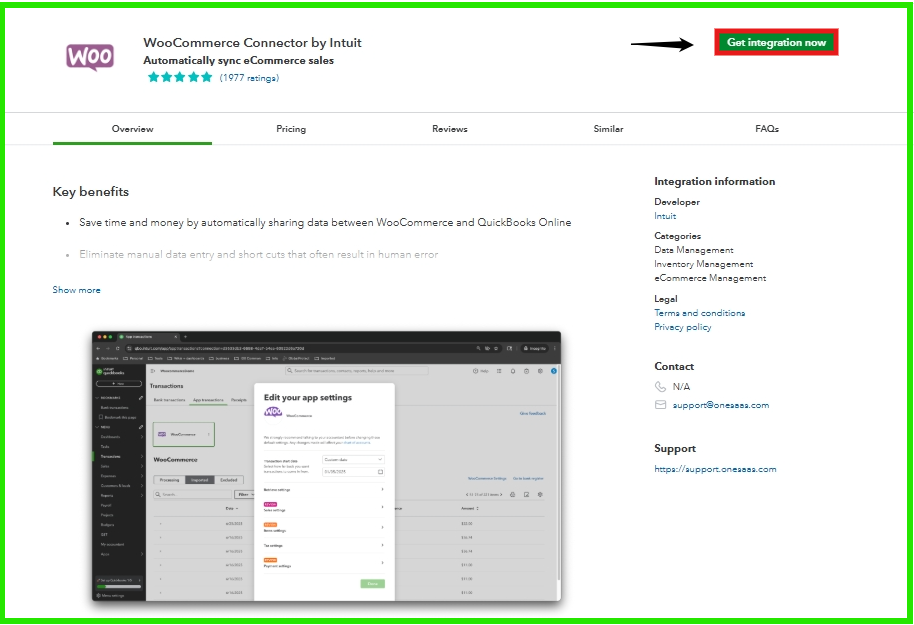Click the Inventory Management category text
The width and height of the screenshot is (914, 625).
(704, 264)
